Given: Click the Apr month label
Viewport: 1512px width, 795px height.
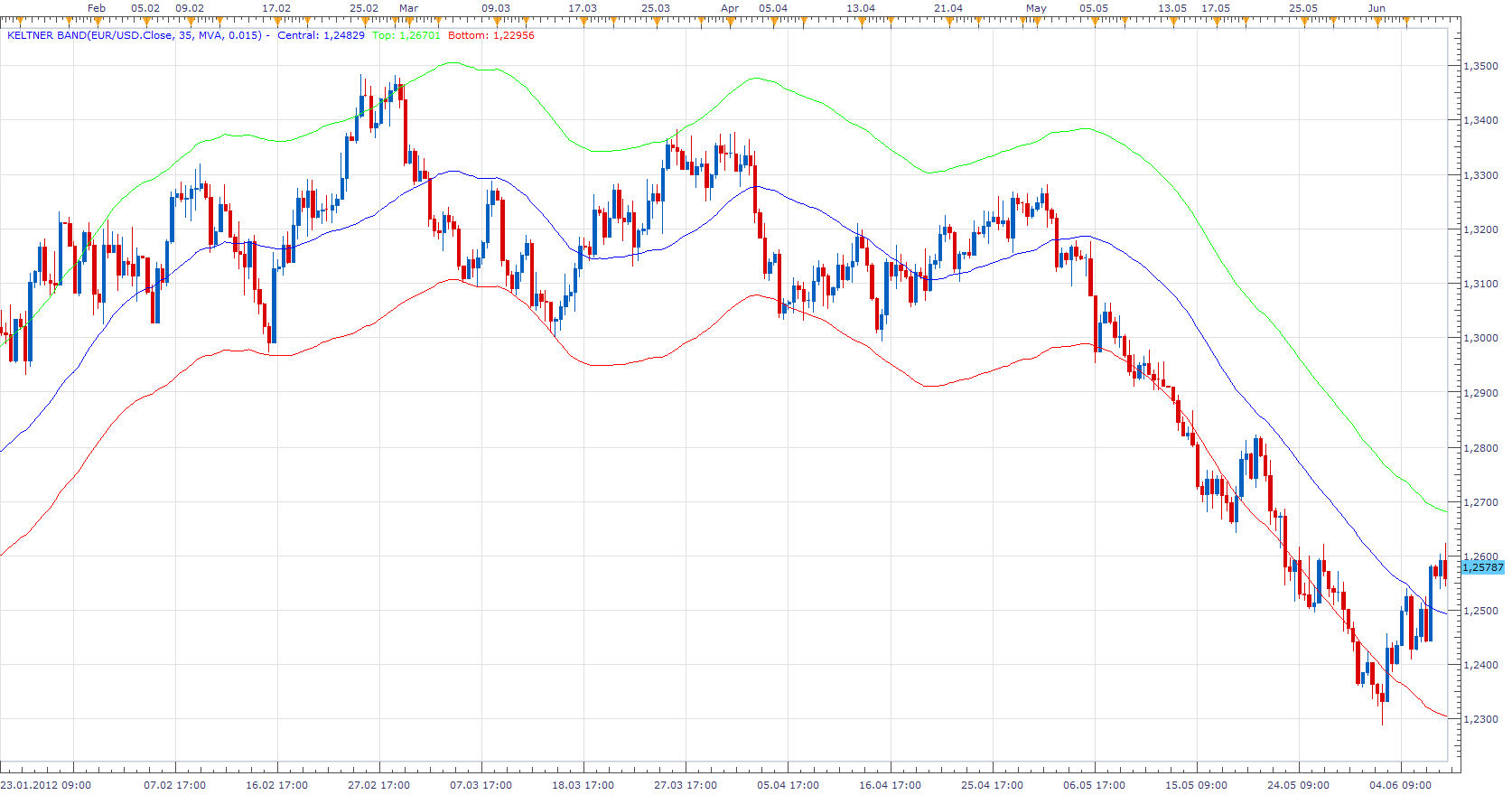Looking at the screenshot, I should tap(730, 8).
